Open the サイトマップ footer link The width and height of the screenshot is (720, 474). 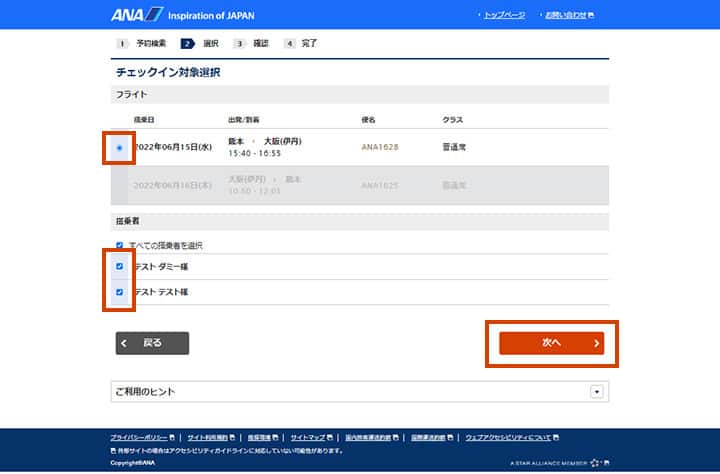pyautogui.click(x=308, y=438)
